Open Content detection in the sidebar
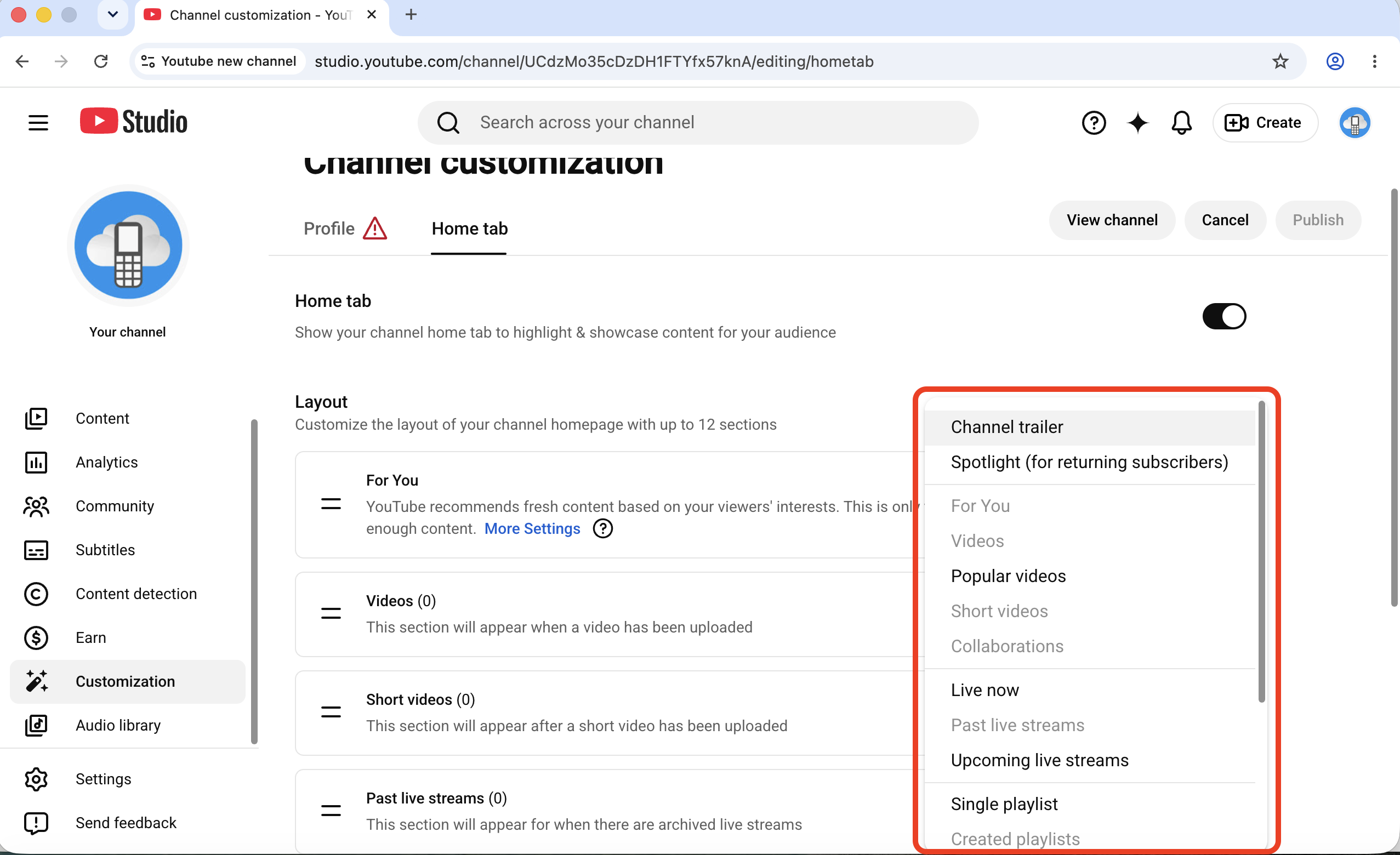 128,594
